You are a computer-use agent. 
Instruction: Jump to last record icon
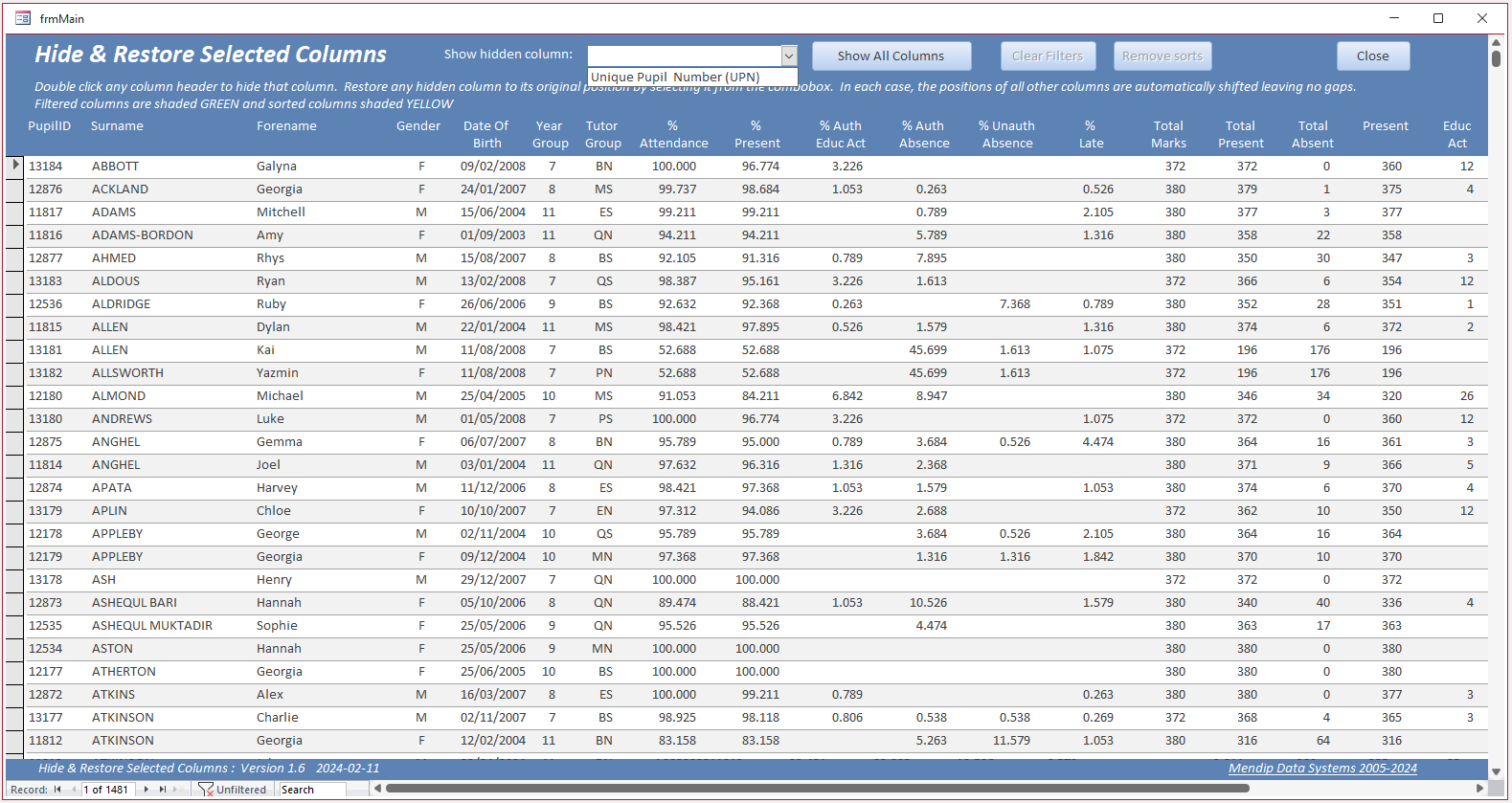click(163, 790)
